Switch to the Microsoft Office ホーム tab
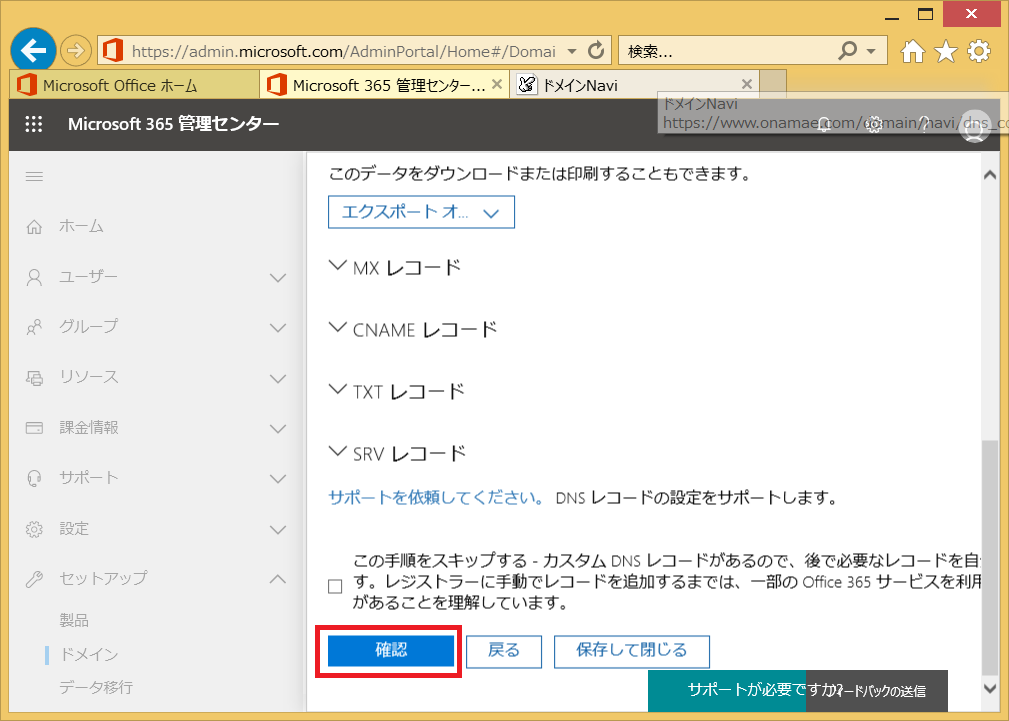The width and height of the screenshot is (1009, 721). 134,84
